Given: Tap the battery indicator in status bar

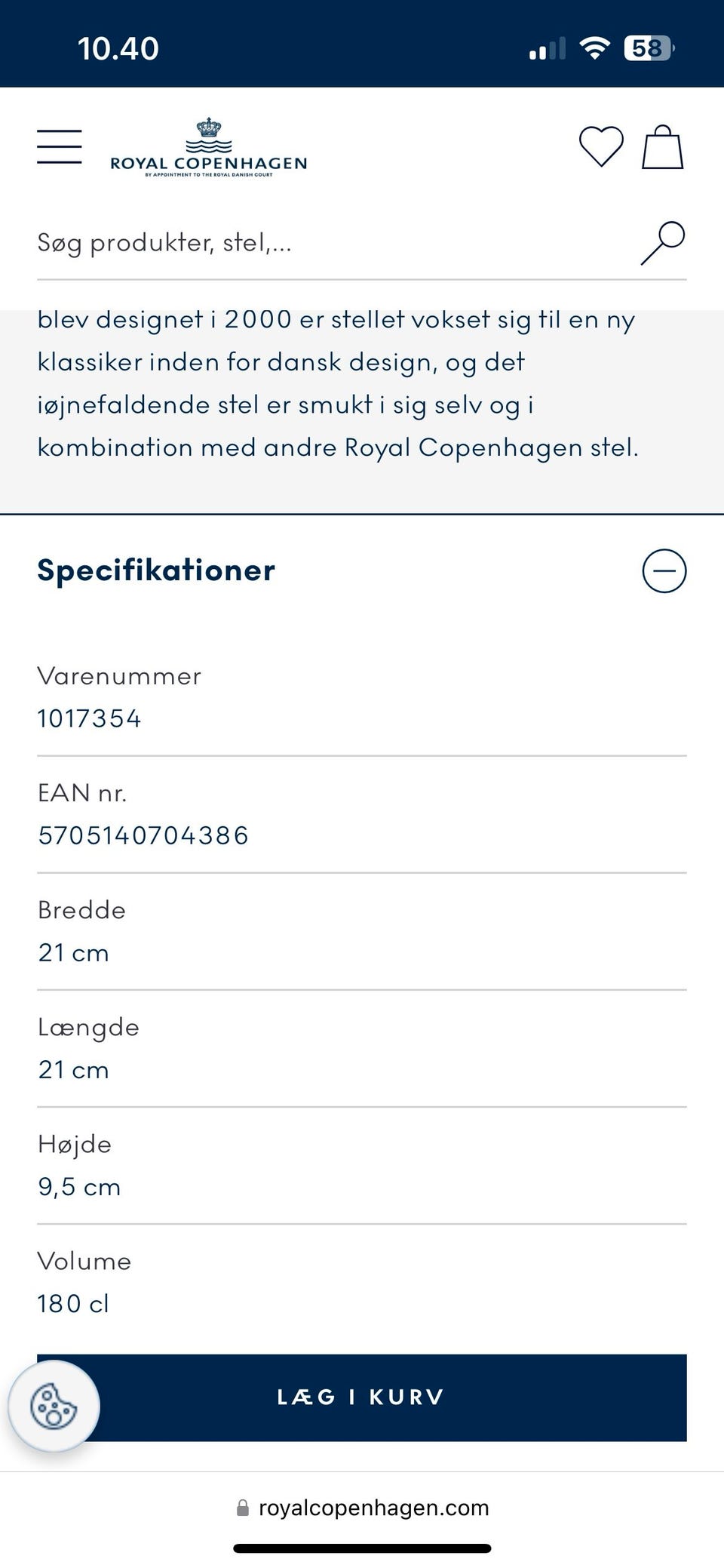Looking at the screenshot, I should click(x=649, y=49).
